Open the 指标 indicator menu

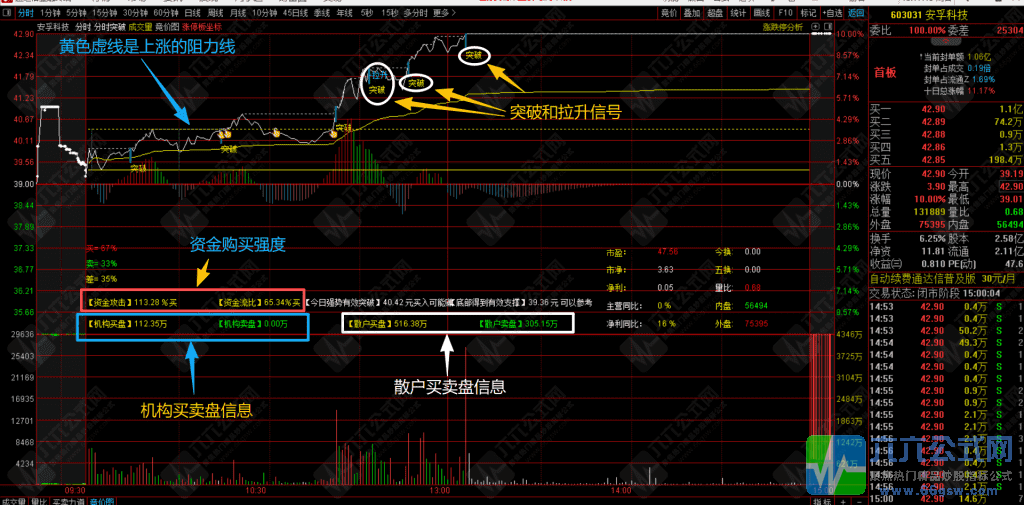[821, 501]
